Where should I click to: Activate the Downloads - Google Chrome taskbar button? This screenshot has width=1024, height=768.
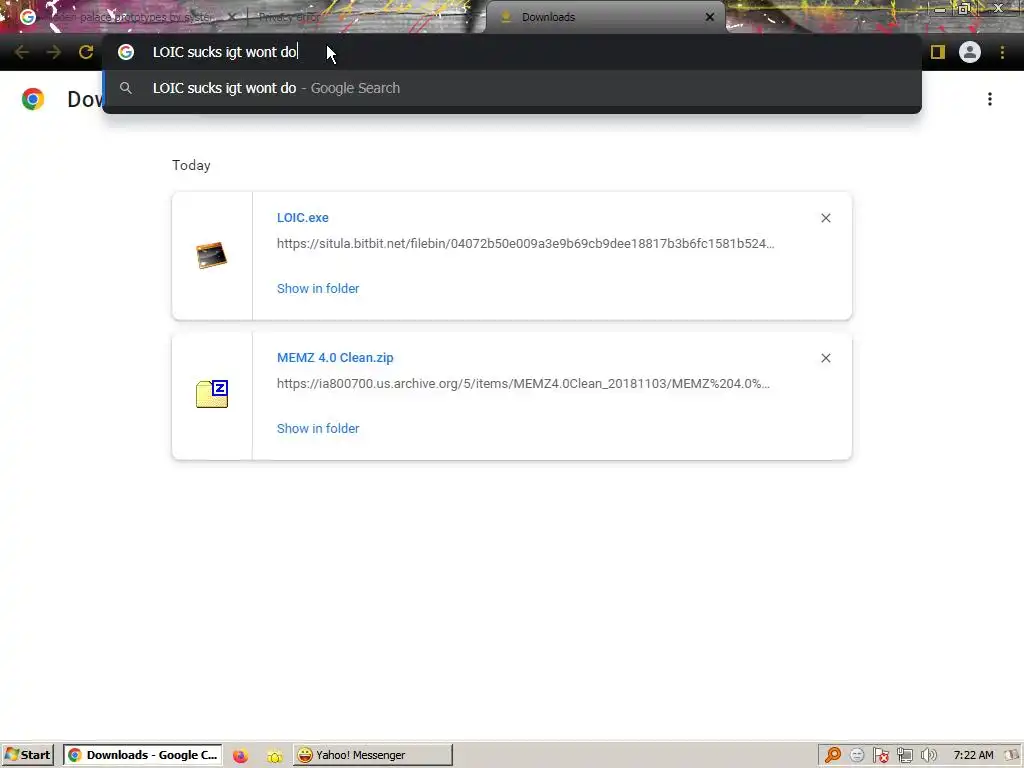142,755
